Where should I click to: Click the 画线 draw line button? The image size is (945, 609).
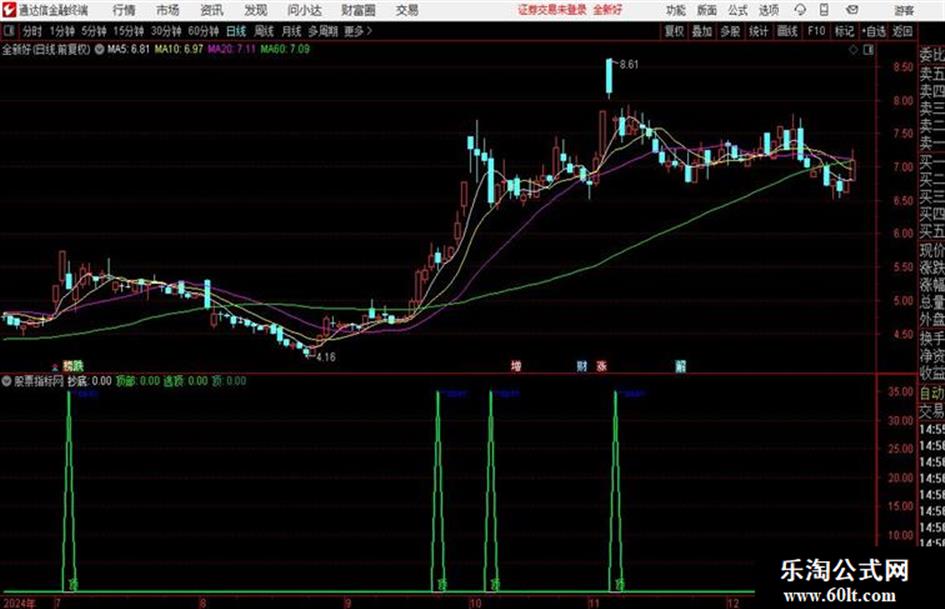tap(787, 31)
